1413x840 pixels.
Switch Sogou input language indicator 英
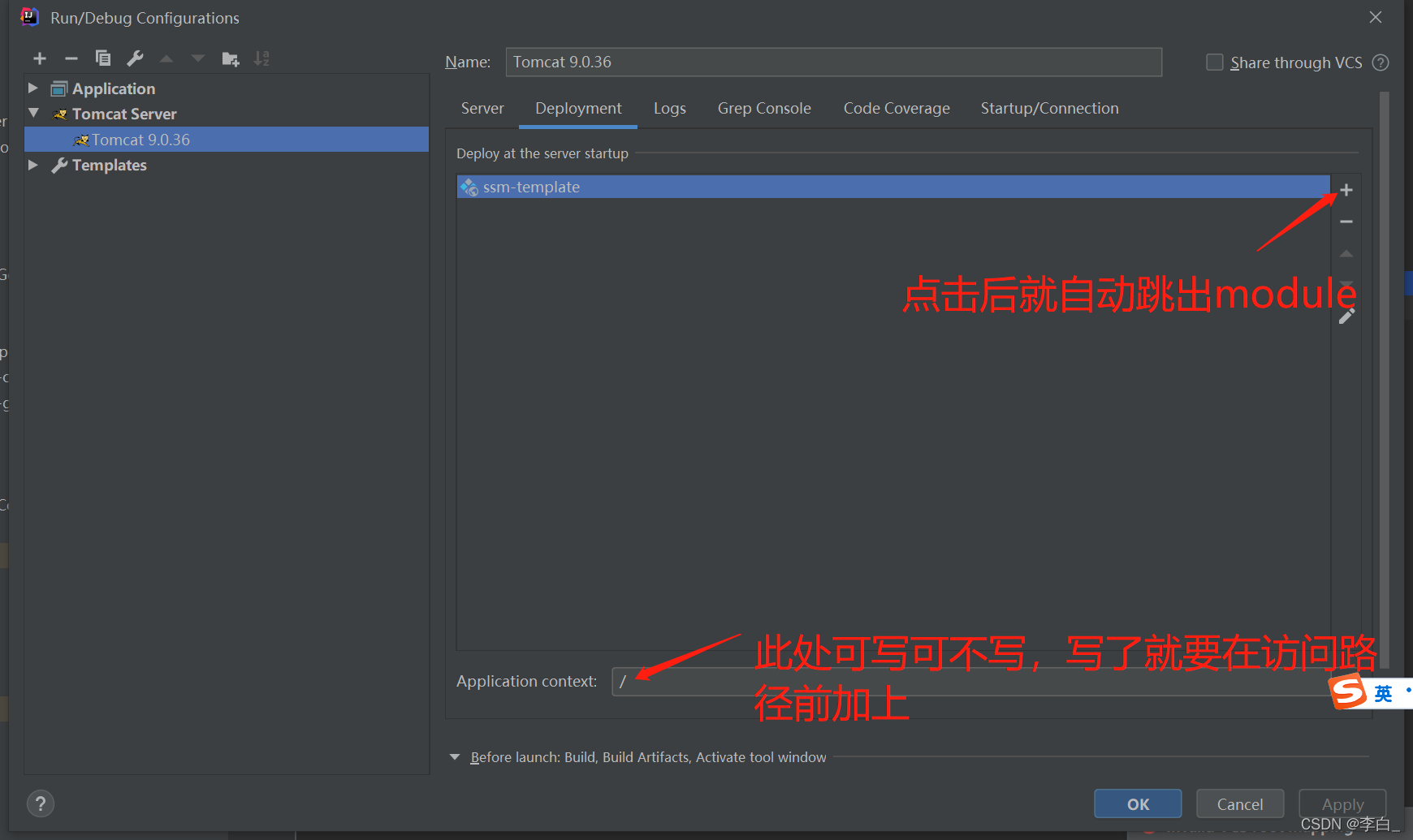[1384, 693]
